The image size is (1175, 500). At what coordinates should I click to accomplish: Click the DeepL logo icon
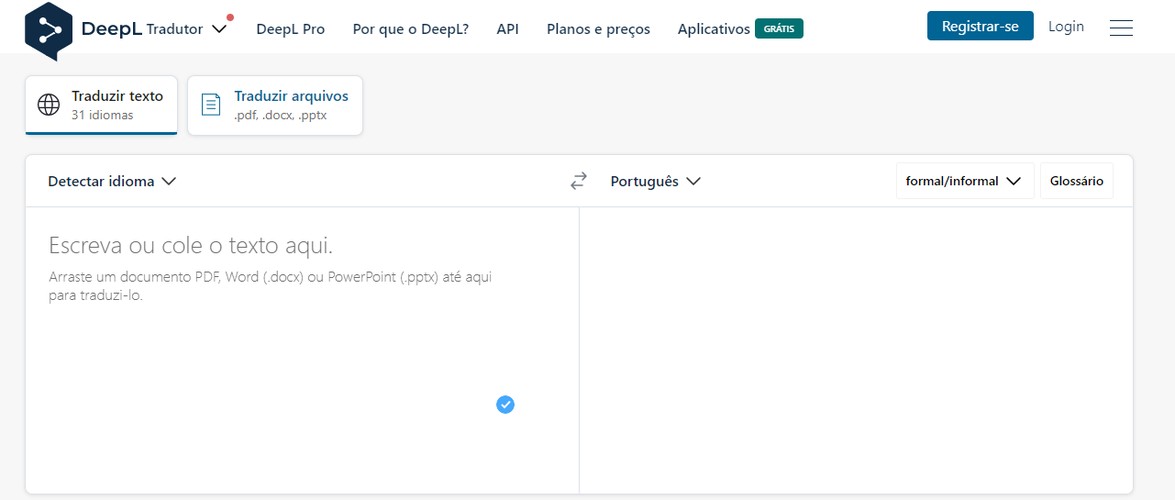[x=49, y=31]
